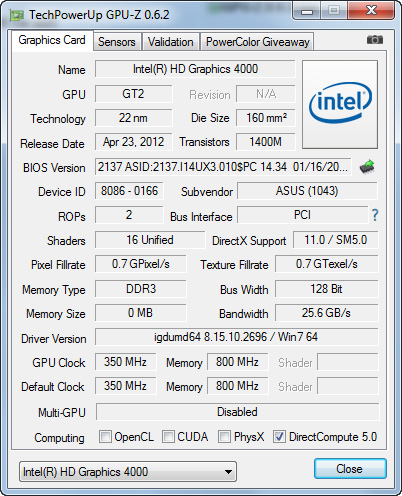Uncheck the DirectCompute 5.0 checkbox
The width and height of the screenshot is (402, 496).
click(279, 436)
